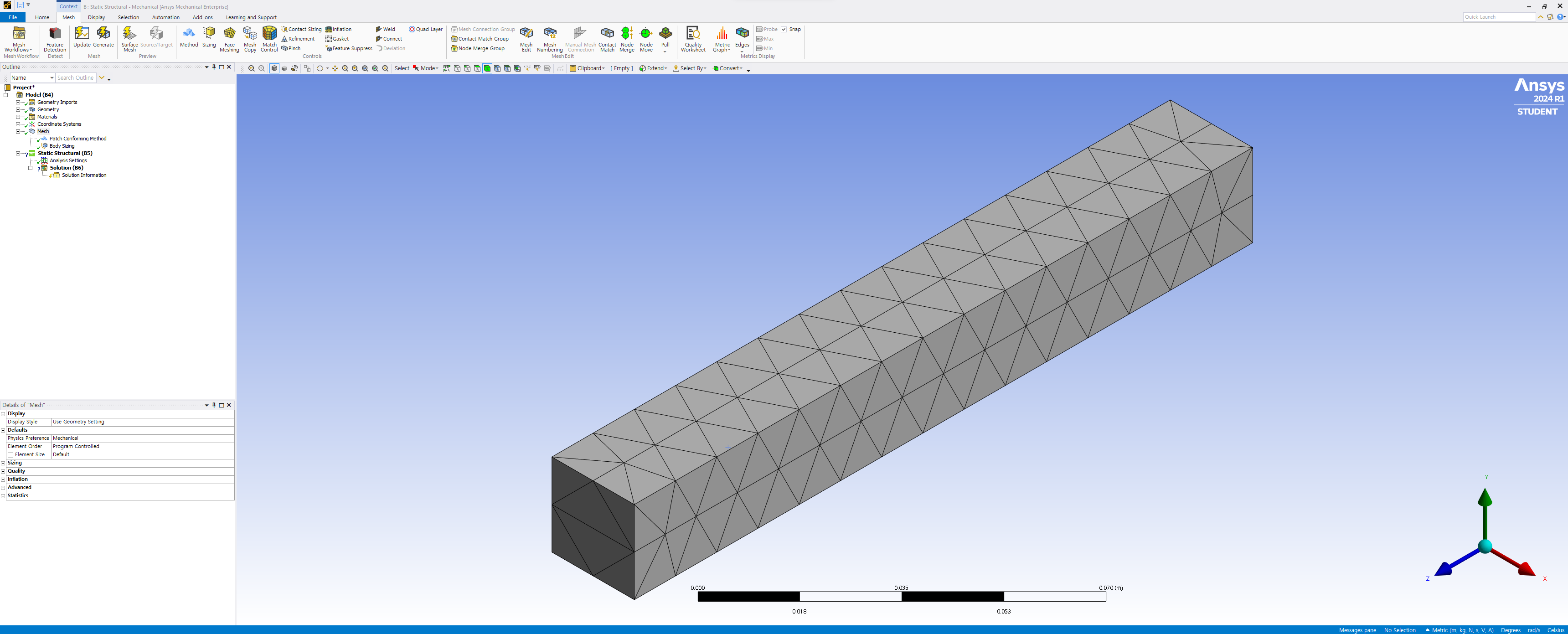Select Patch Conforming Method in tree
The width and height of the screenshot is (1568, 634).
pos(77,139)
